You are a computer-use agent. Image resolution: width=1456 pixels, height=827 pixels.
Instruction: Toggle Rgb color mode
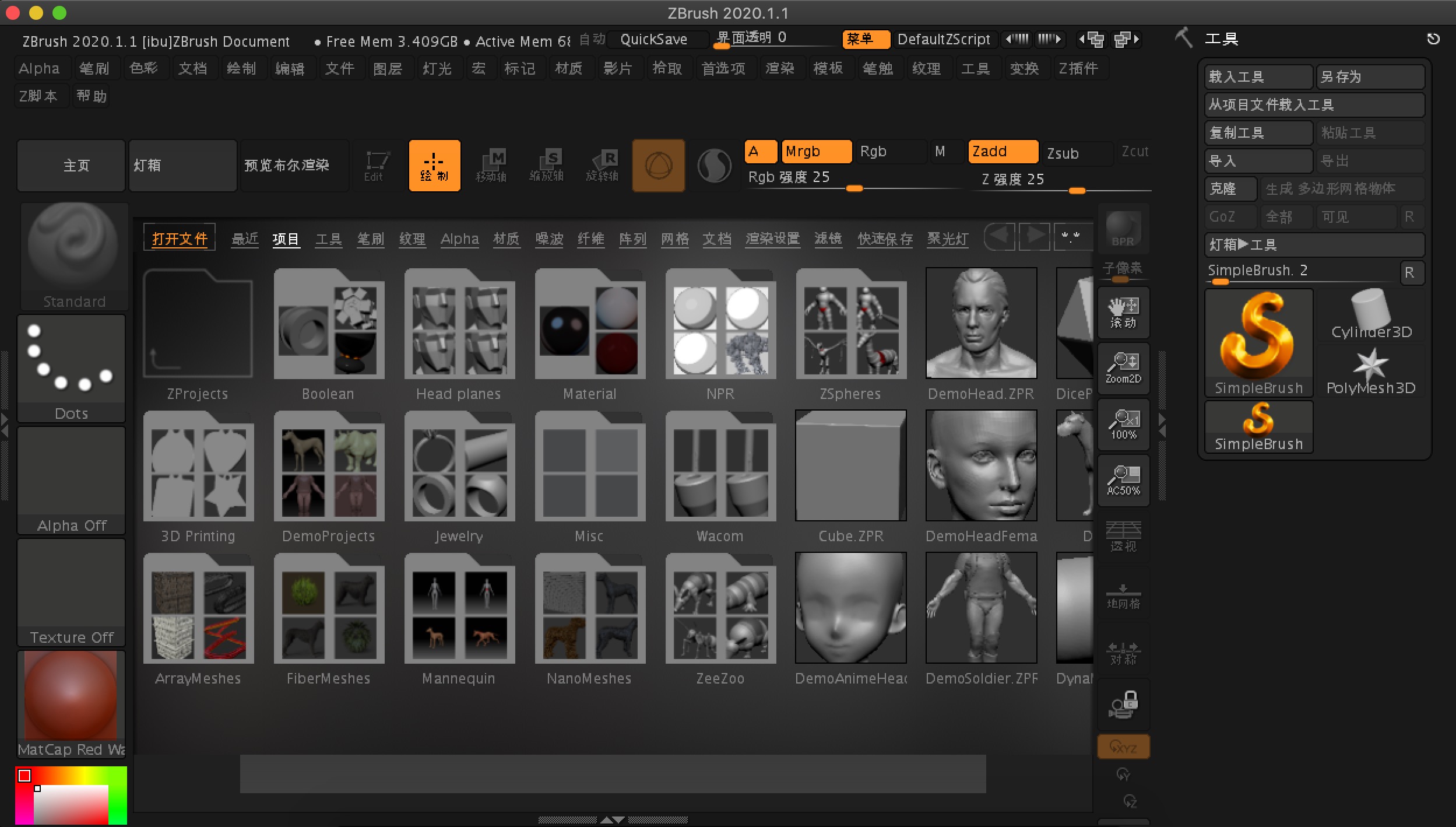click(x=890, y=152)
